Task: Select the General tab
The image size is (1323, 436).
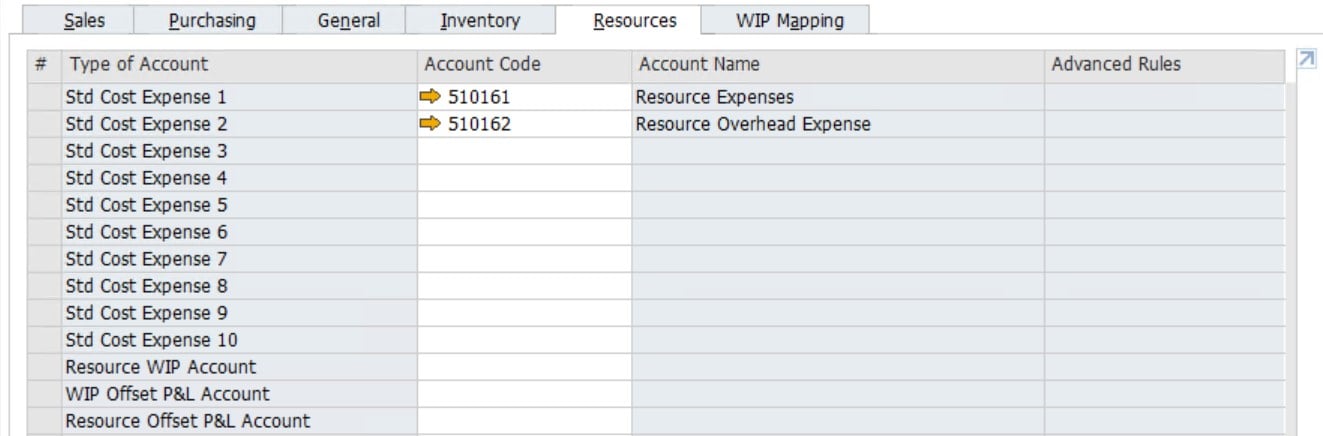Action: pyautogui.click(x=349, y=20)
